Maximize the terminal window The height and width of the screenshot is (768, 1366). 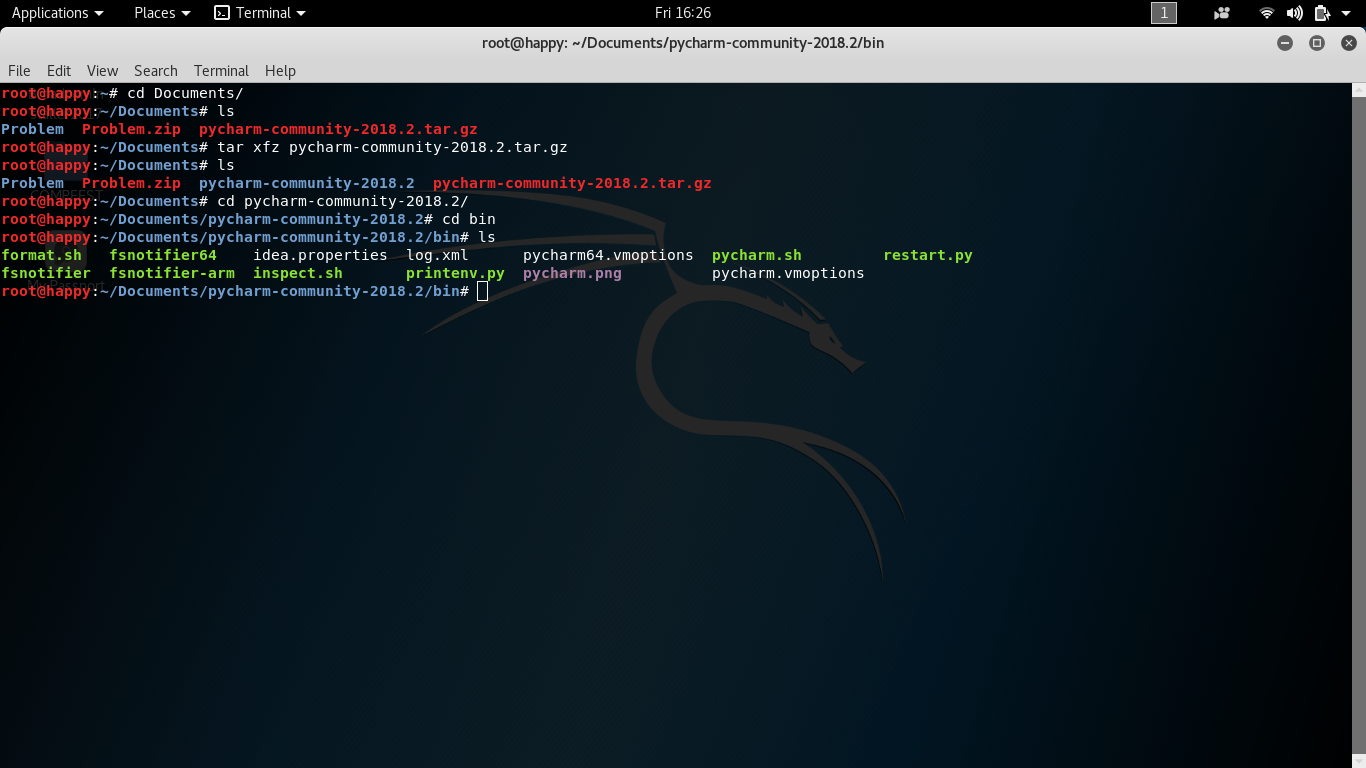[1317, 43]
